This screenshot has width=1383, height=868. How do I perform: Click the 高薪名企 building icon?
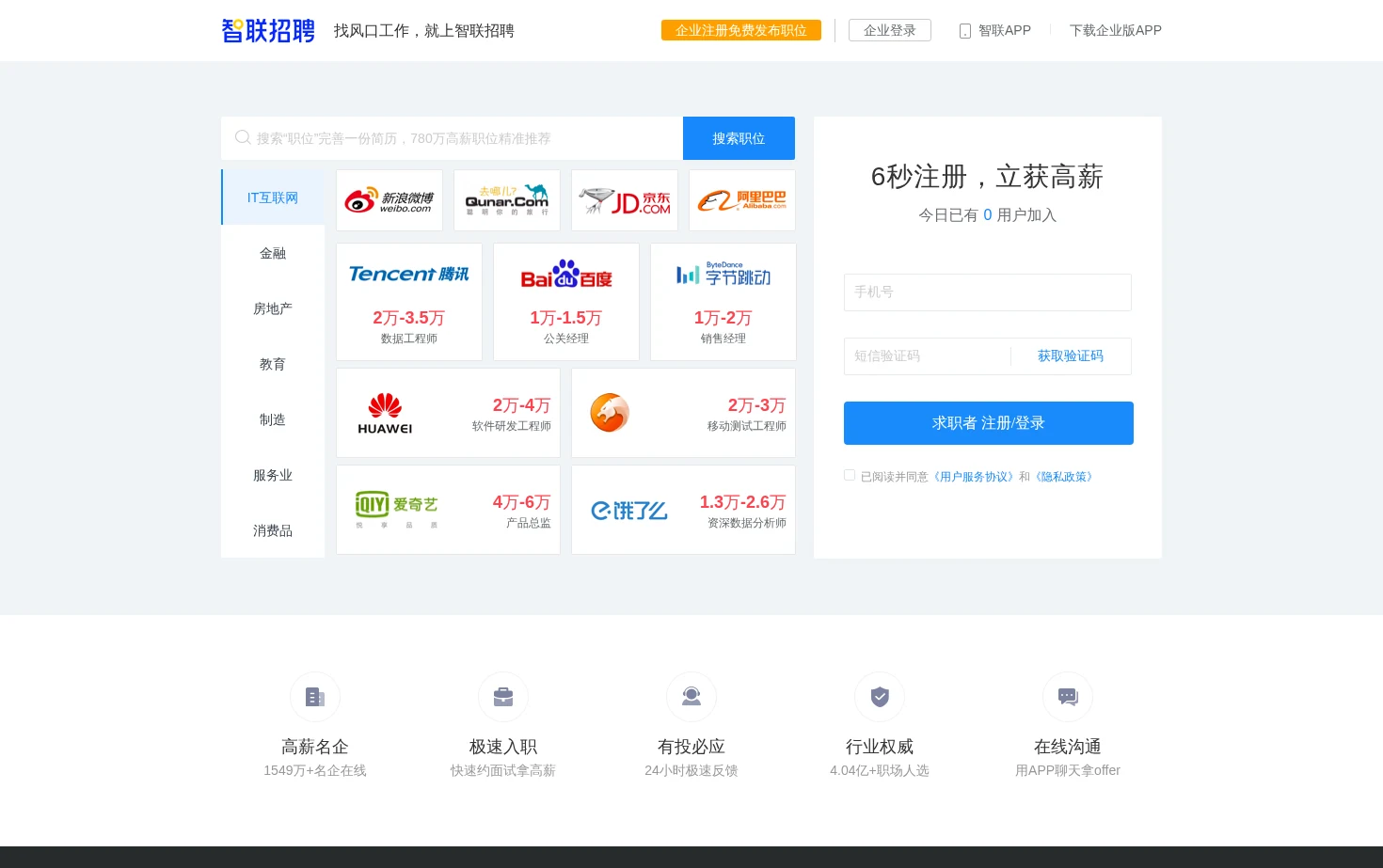point(315,697)
